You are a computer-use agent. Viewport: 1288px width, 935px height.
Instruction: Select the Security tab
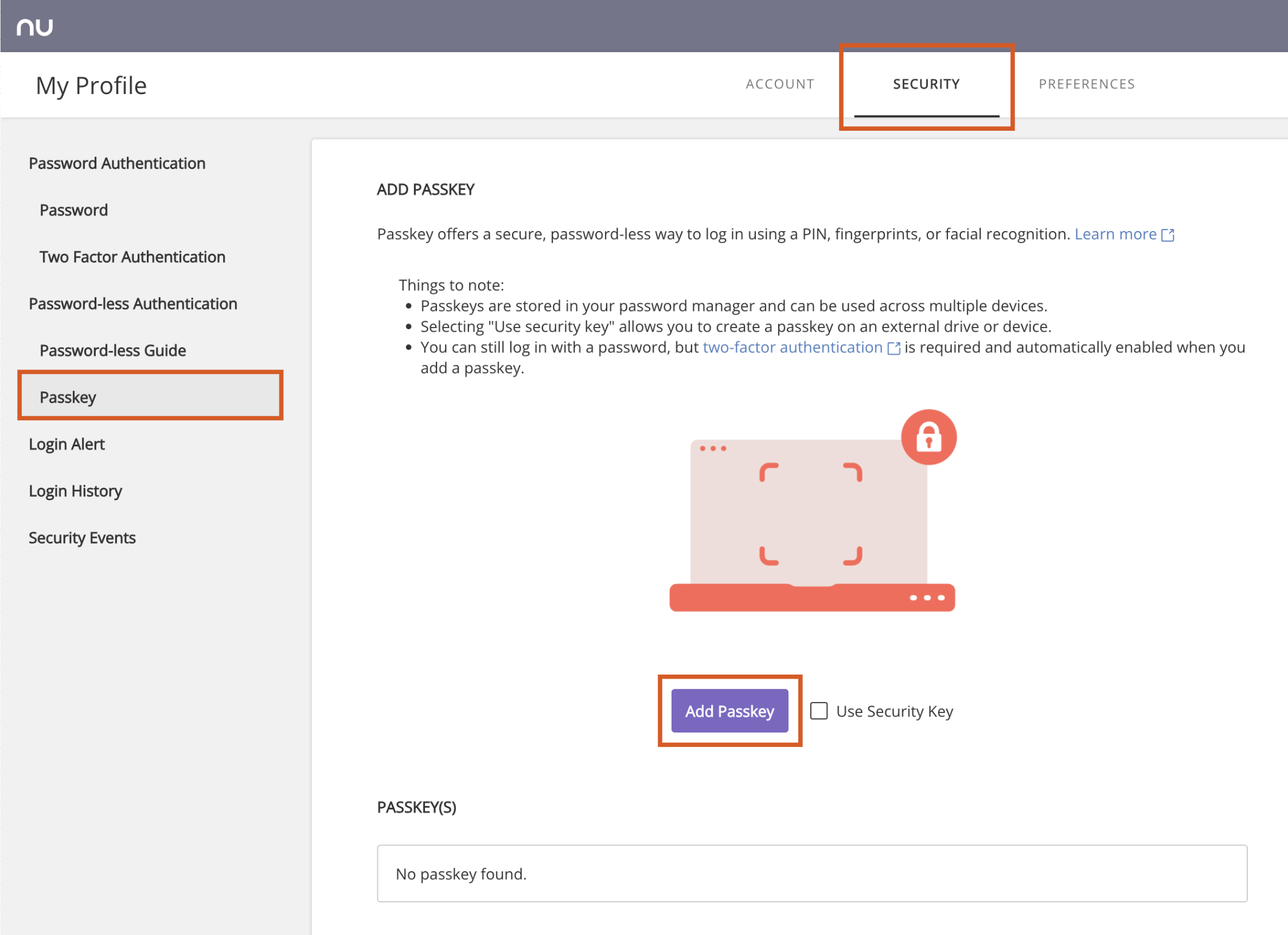[x=926, y=84]
